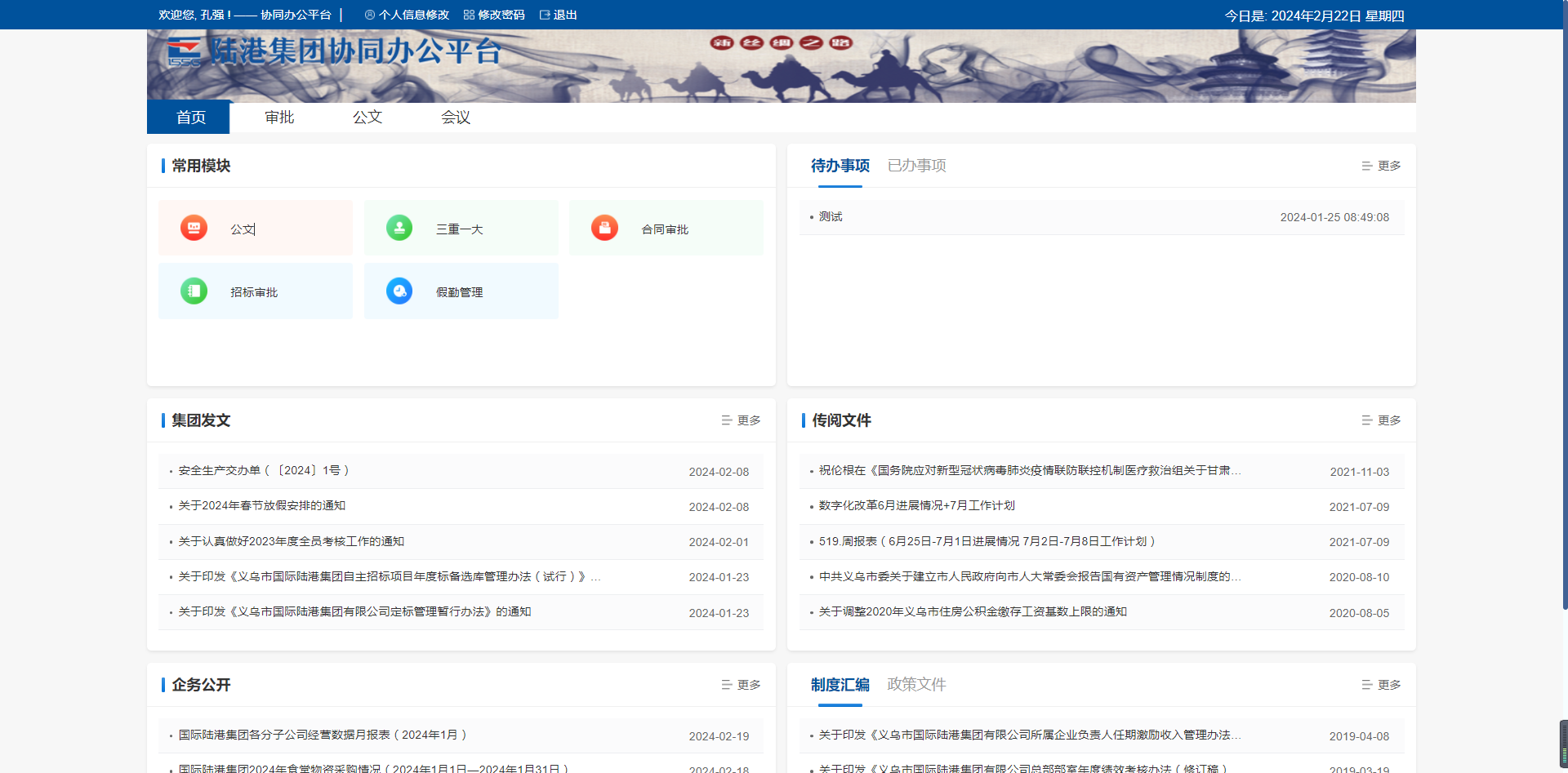Open the 审批 navigation tab

click(279, 118)
